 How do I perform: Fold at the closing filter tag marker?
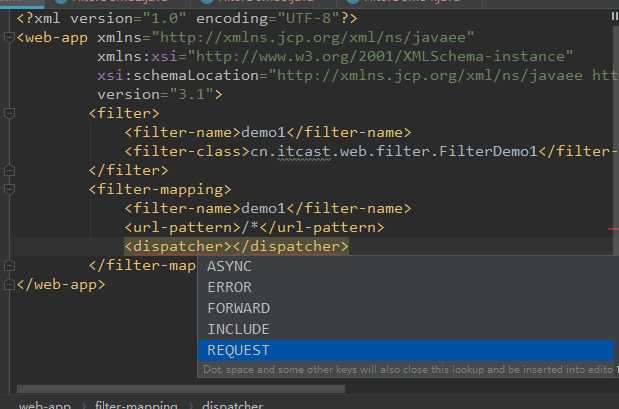9,170
